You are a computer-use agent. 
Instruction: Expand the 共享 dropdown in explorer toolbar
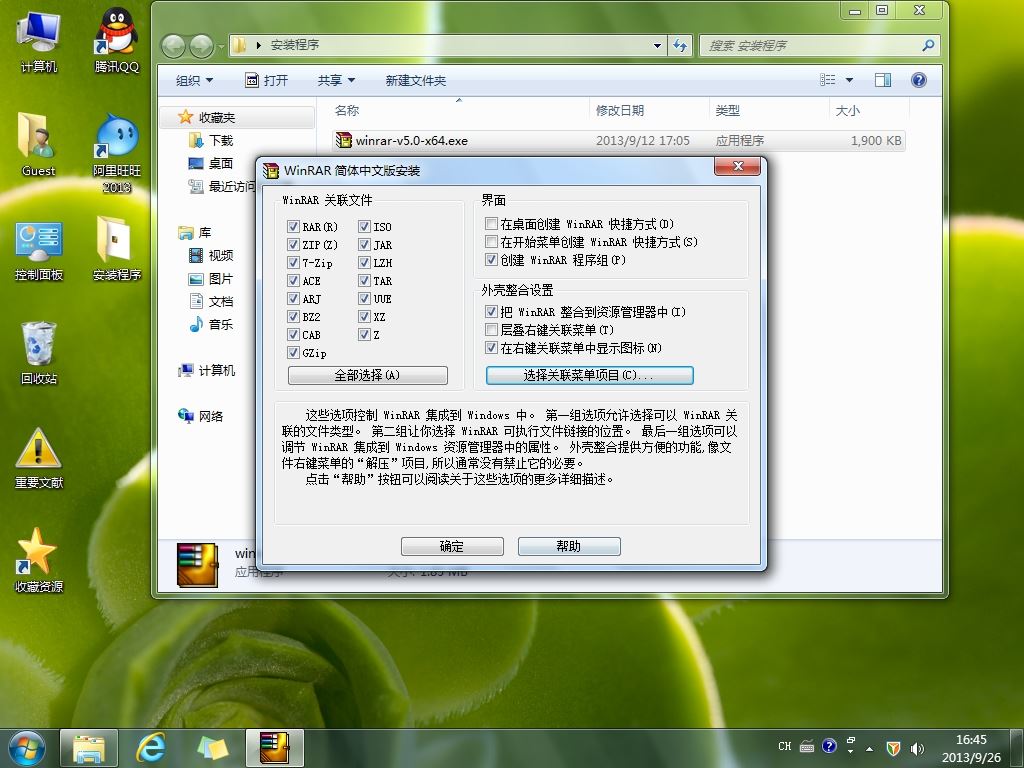pyautogui.click(x=336, y=80)
